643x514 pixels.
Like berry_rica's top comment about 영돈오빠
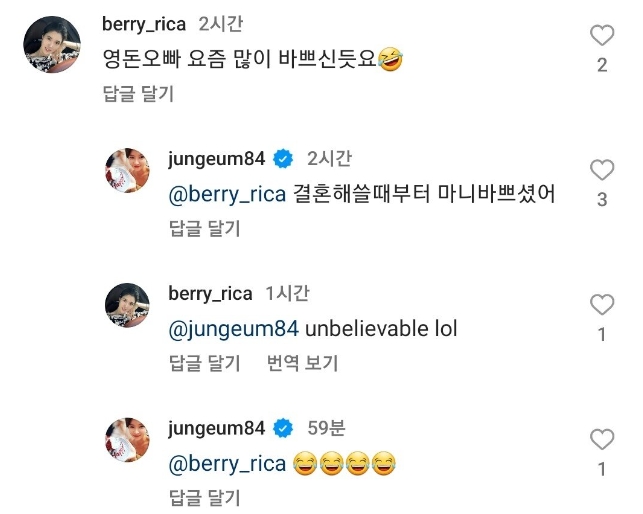click(601, 37)
